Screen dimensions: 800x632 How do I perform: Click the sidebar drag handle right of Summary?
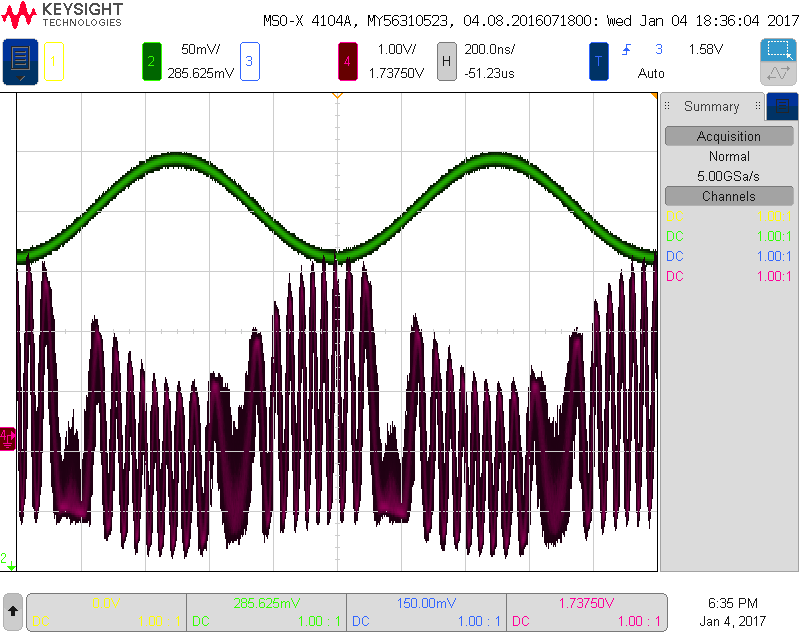pyautogui.click(x=758, y=106)
